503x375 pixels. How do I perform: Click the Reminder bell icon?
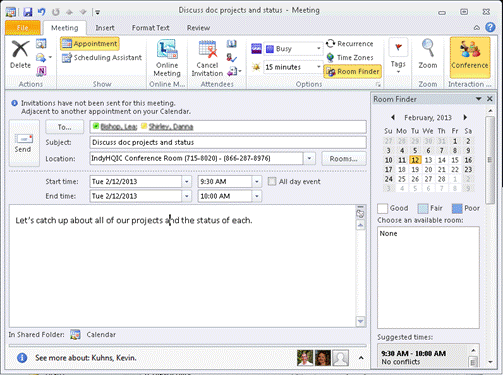click(256, 67)
